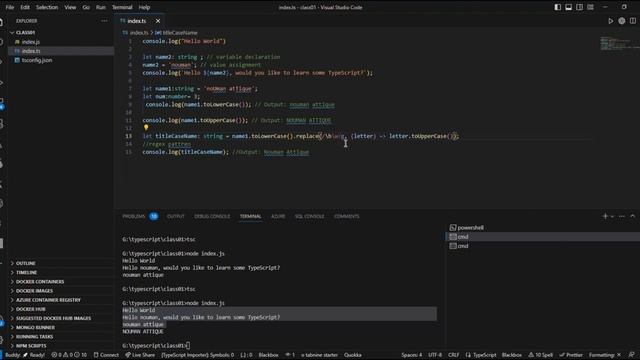Expand the DOCKER CONTAINERS section

pyautogui.click(x=61, y=282)
